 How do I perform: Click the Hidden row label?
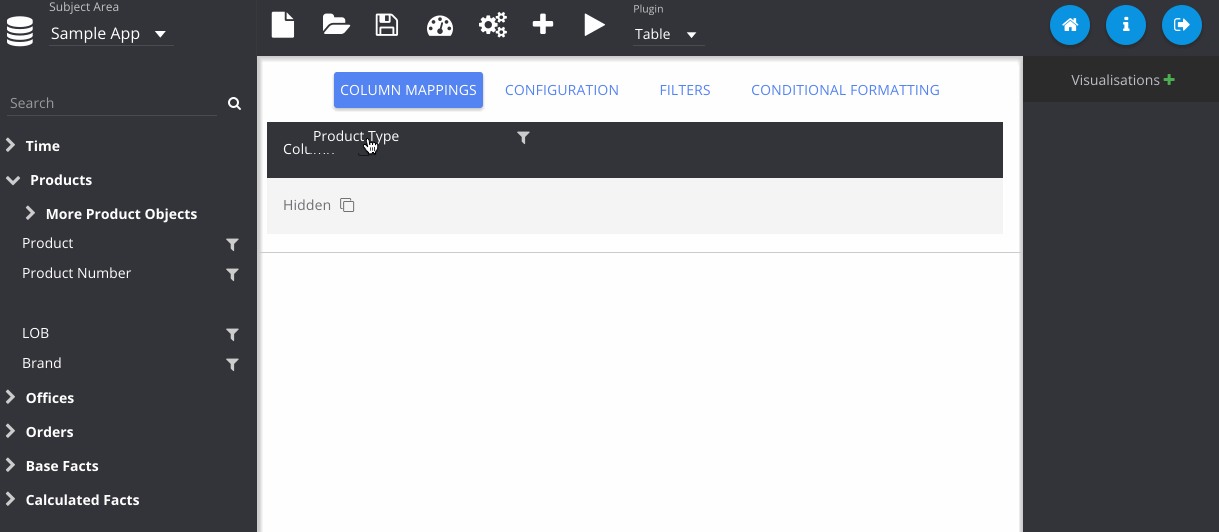pos(307,205)
